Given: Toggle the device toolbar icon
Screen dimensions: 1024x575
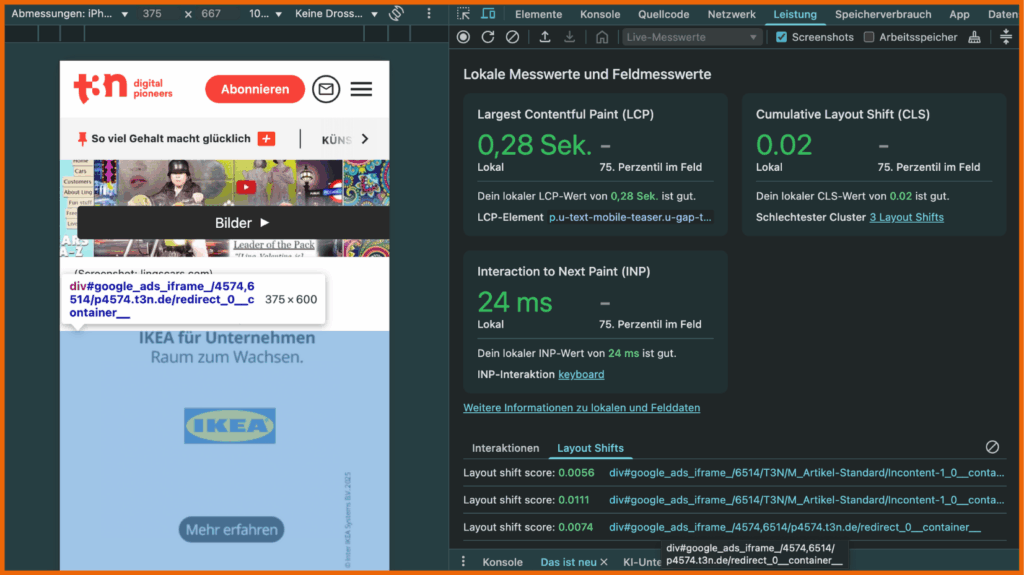Looking at the screenshot, I should (488, 14).
